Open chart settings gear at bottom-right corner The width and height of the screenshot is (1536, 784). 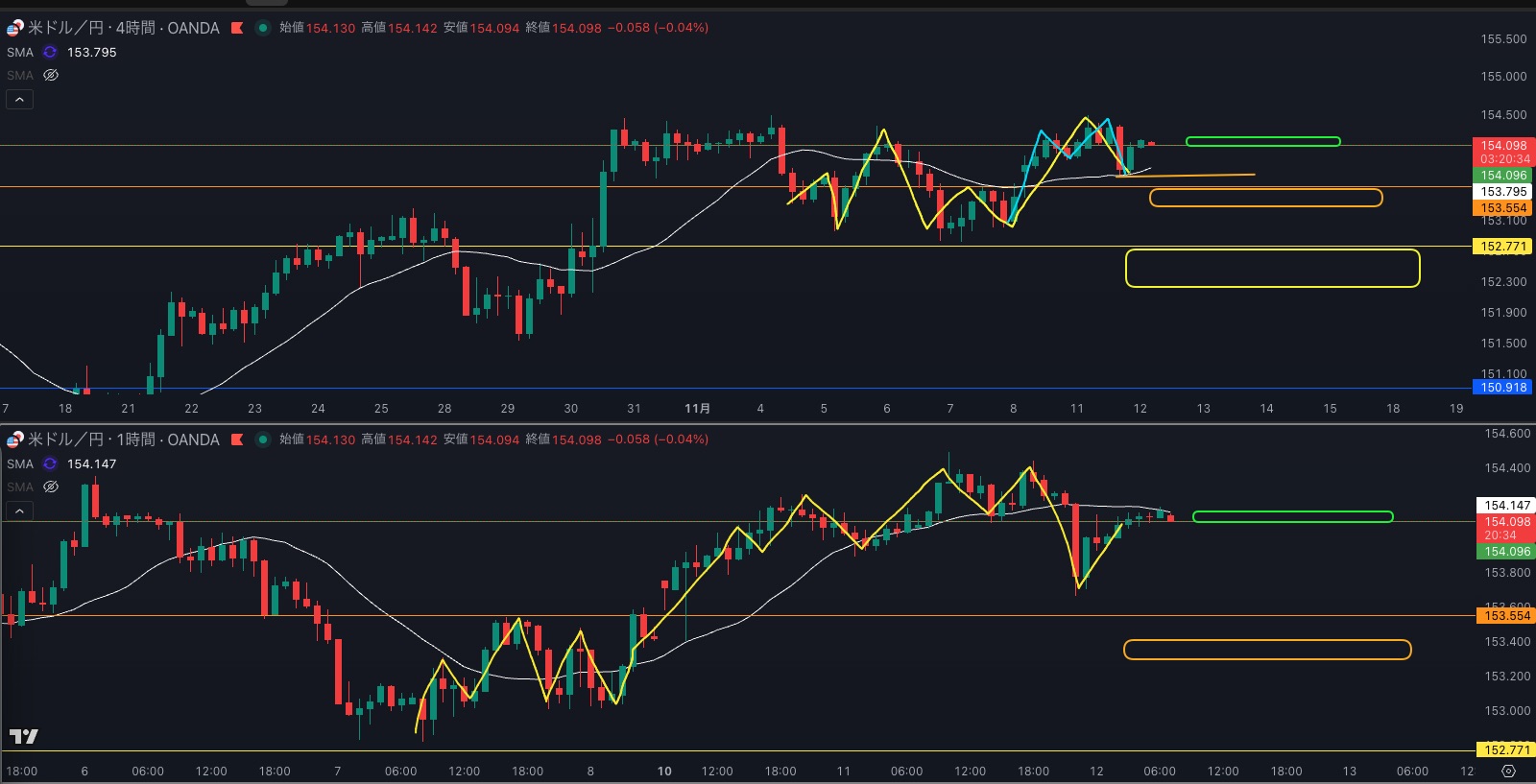[1508, 772]
